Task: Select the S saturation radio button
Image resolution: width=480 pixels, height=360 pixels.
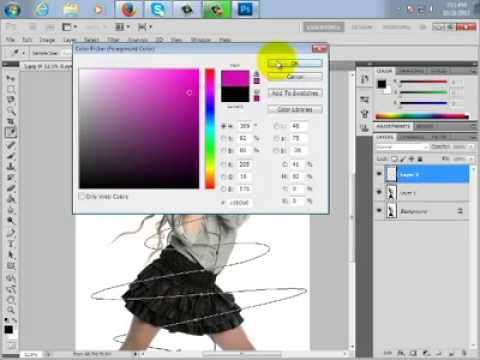Action: coord(224,138)
